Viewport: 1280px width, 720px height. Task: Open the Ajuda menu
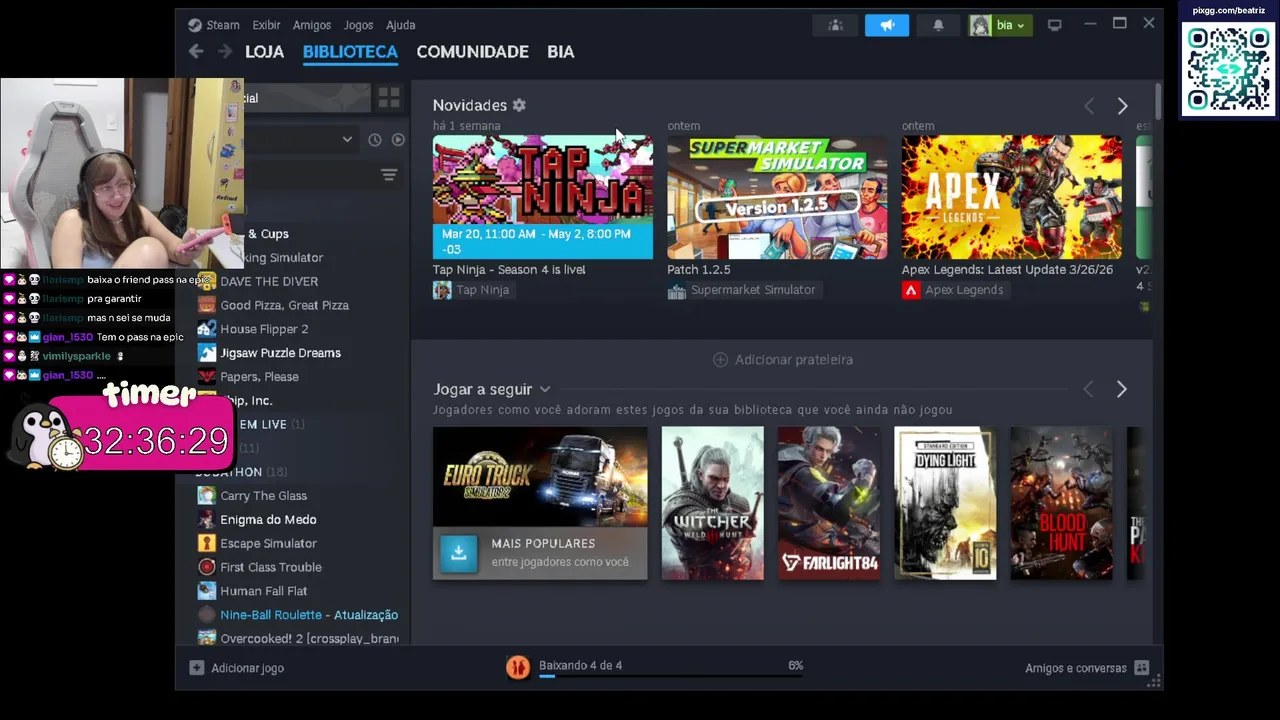click(x=401, y=25)
